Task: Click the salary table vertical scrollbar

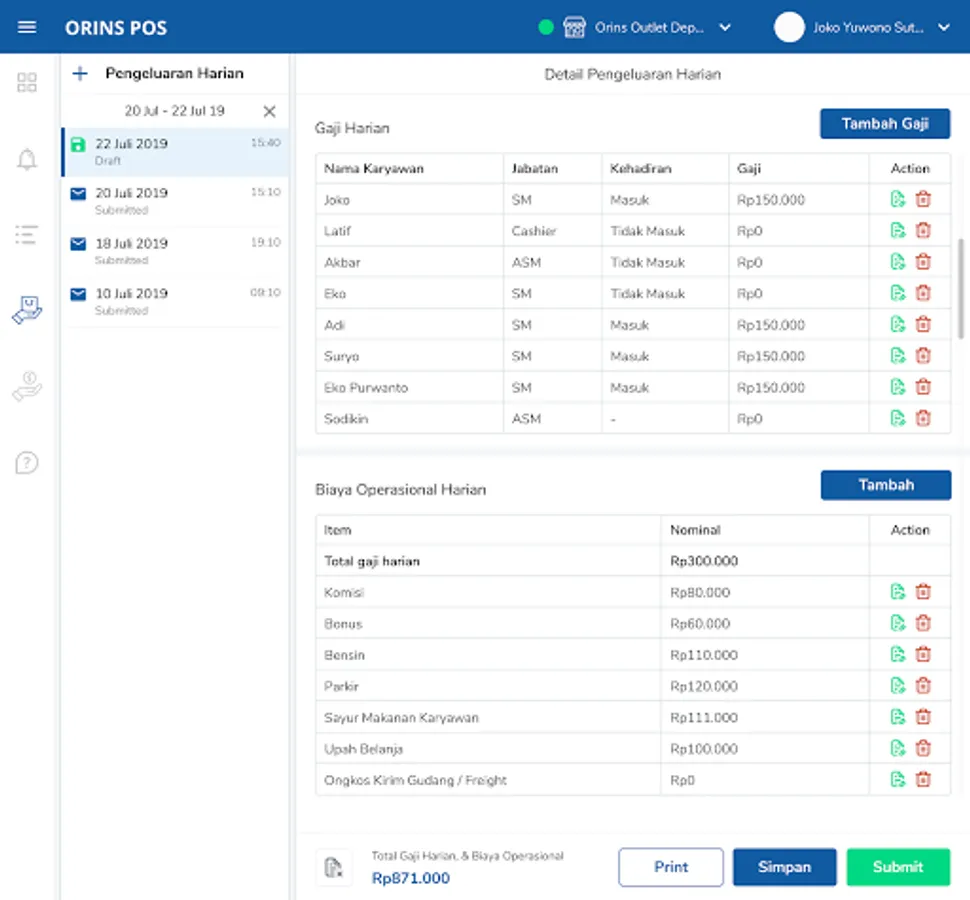Action: [x=962, y=290]
